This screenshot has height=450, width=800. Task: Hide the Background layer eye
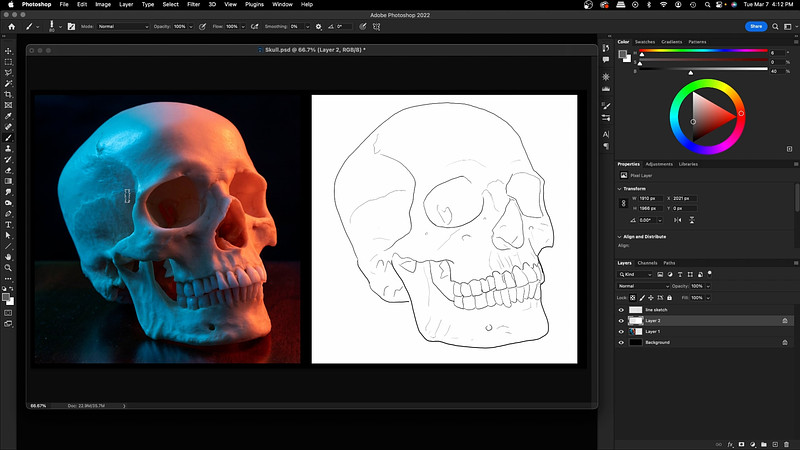point(621,343)
